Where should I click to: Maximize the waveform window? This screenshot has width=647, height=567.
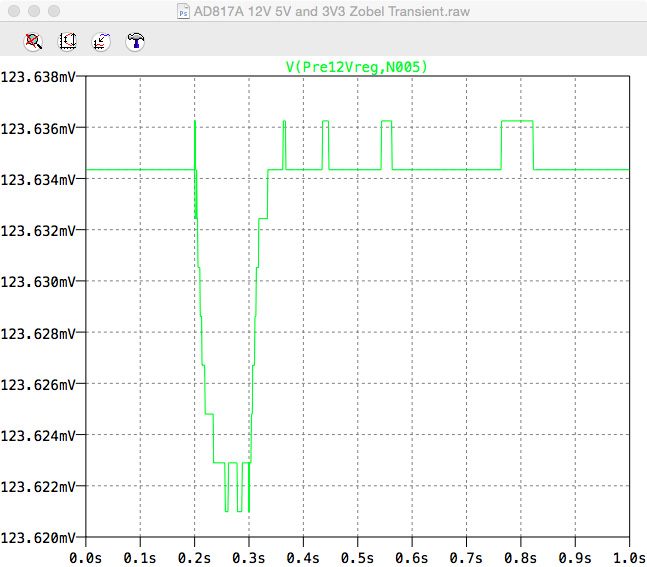(54, 11)
